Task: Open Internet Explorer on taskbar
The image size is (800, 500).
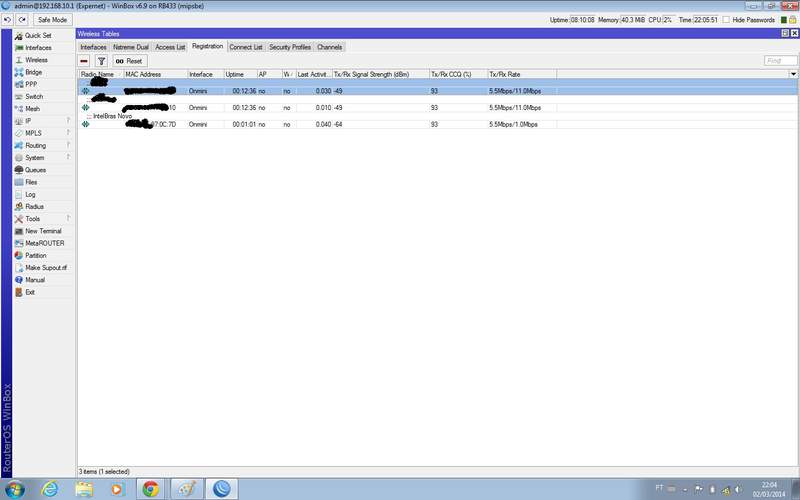Action: pyautogui.click(x=49, y=489)
